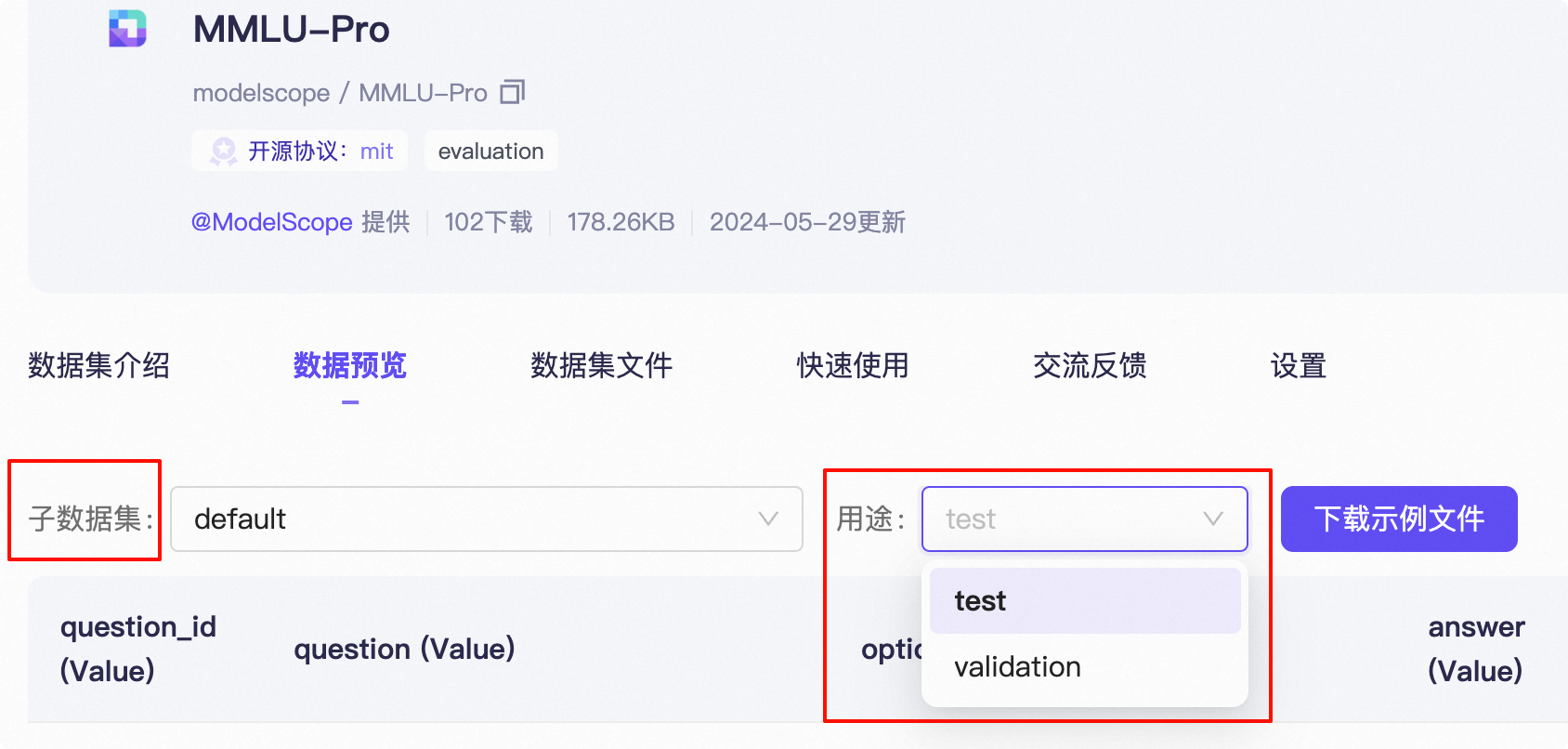Select the 数据预览 tab
The image size is (1568, 749).
click(x=350, y=365)
